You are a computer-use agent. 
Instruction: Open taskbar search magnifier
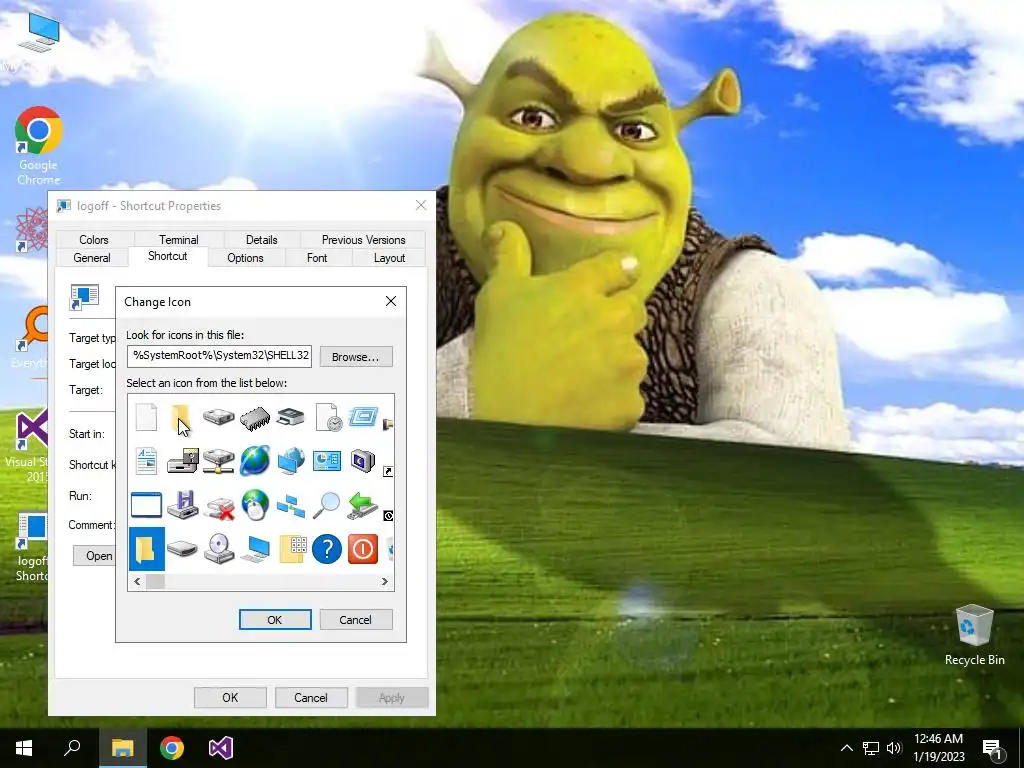(x=72, y=748)
